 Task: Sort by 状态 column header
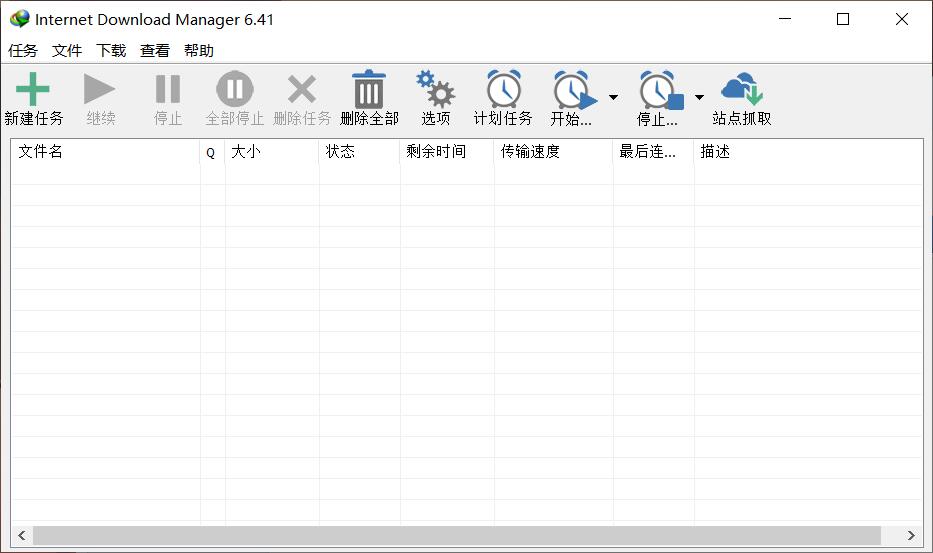(359, 152)
